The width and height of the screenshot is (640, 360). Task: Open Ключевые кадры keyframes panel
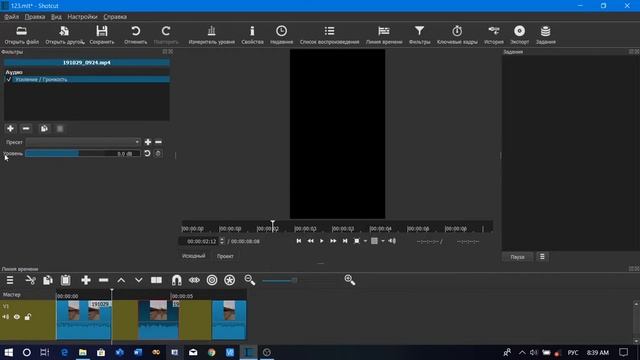[457, 35]
